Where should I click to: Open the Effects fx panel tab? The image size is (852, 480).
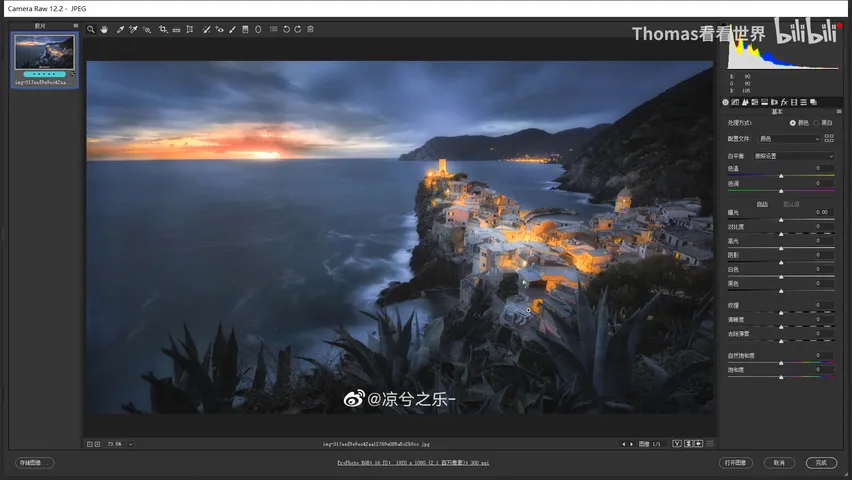coord(784,102)
